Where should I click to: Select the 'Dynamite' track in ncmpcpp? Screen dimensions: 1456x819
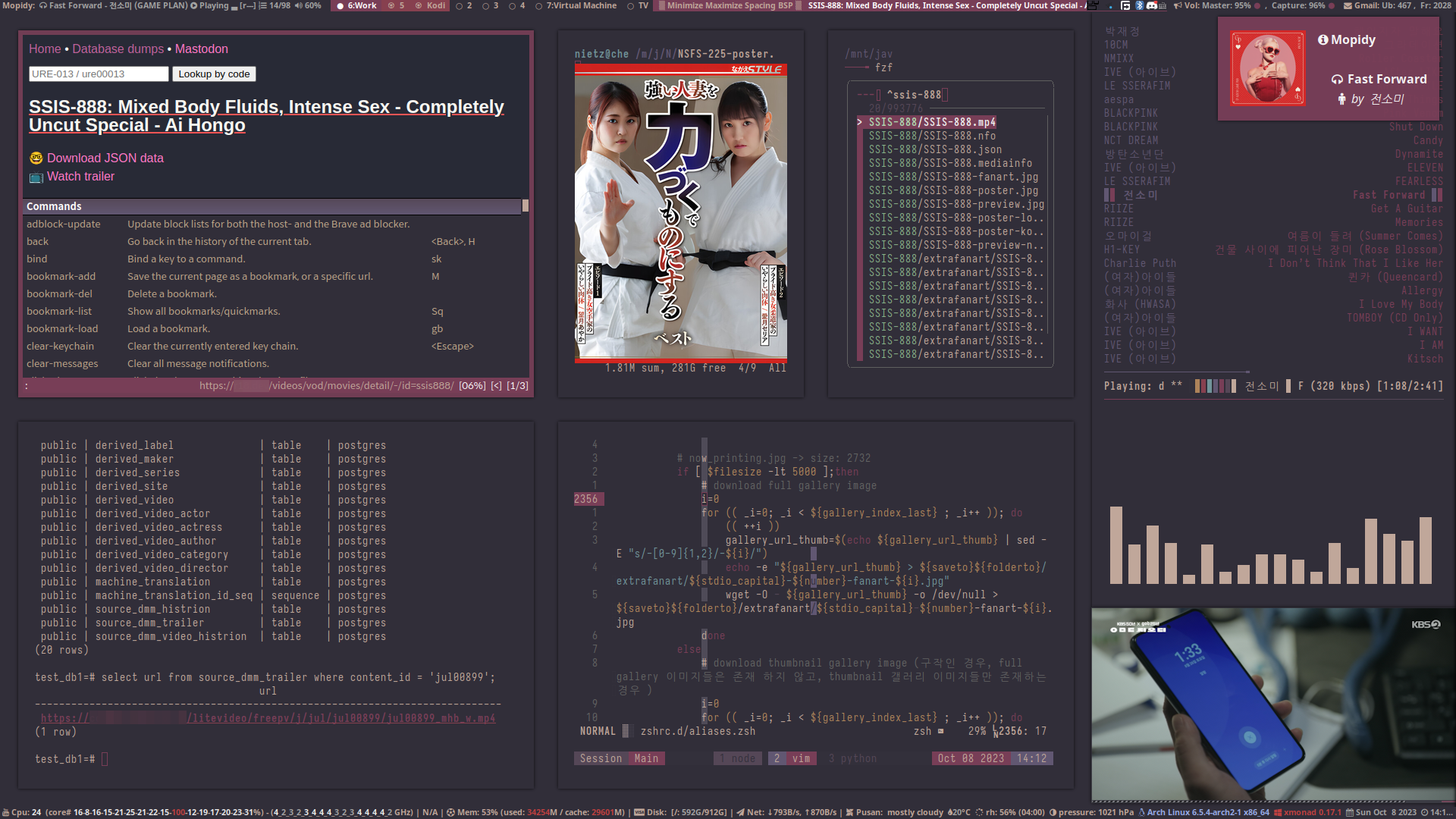pyautogui.click(x=1419, y=154)
